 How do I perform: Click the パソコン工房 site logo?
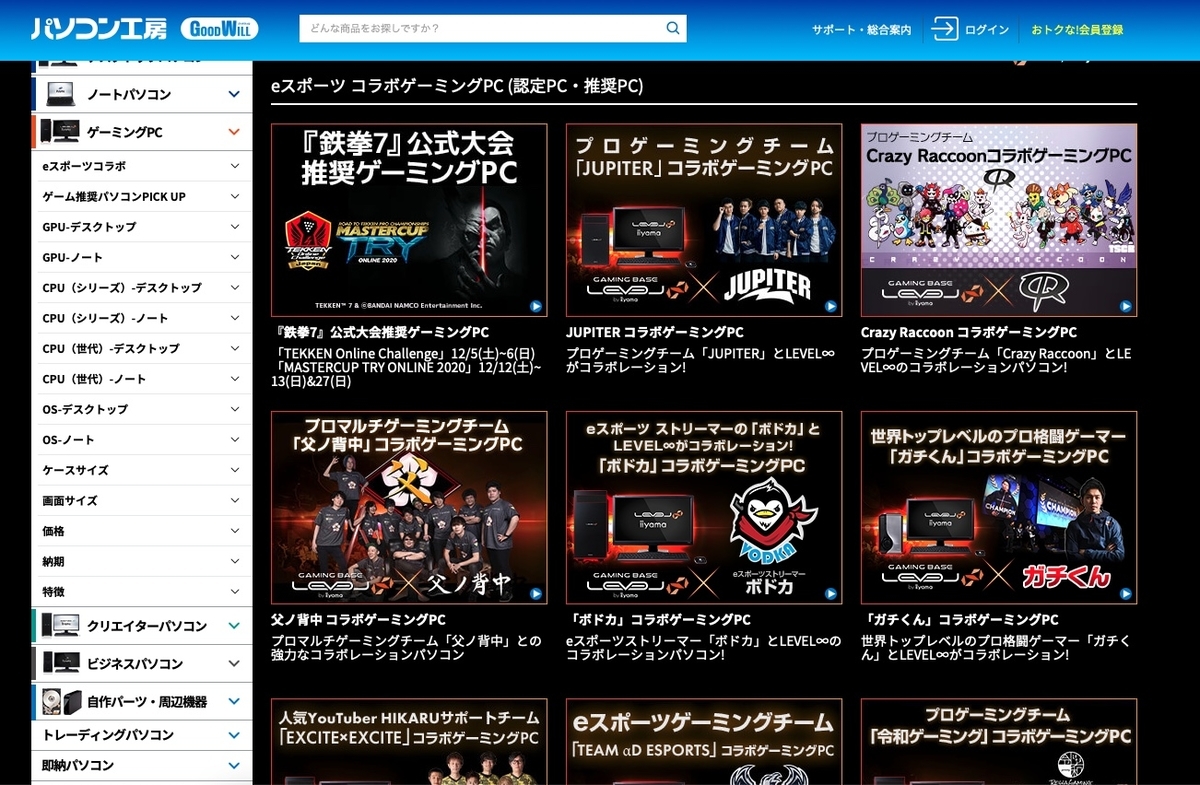tap(98, 29)
